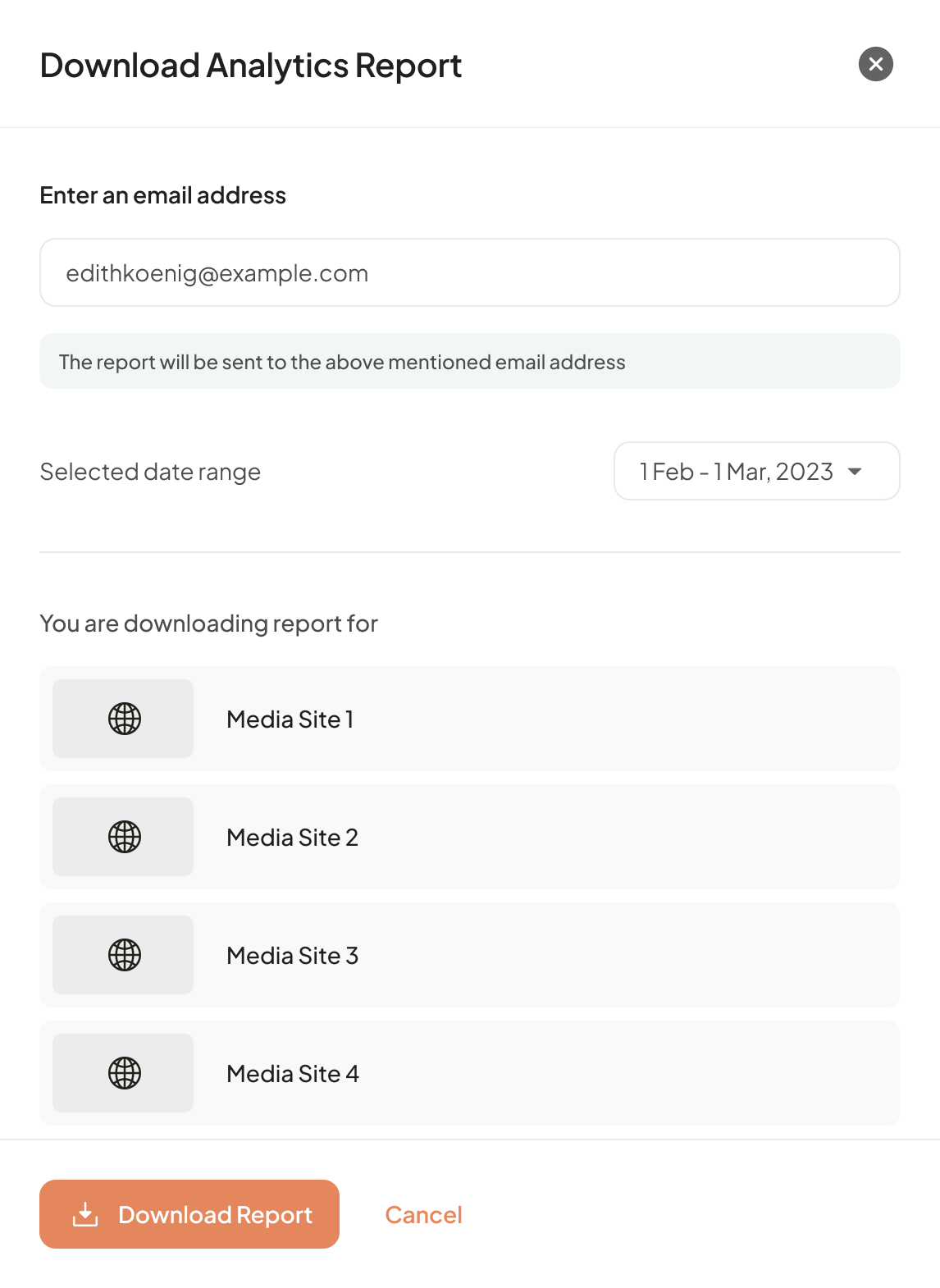Click the globe icon for Media Site 3
940x1288 pixels.
coord(125,955)
